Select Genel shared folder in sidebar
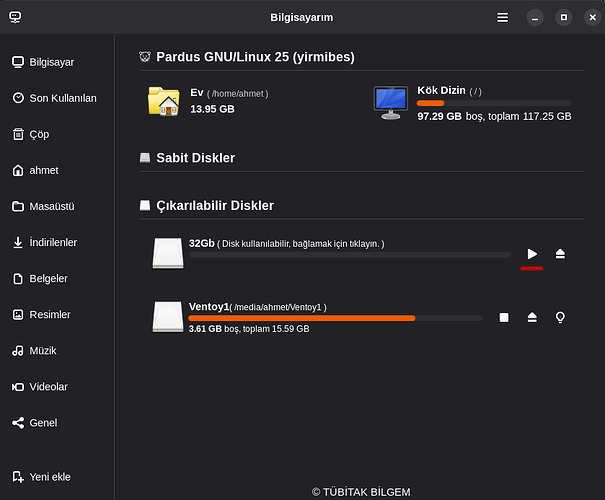Image resolution: width=605 pixels, height=500 pixels. click(x=43, y=423)
